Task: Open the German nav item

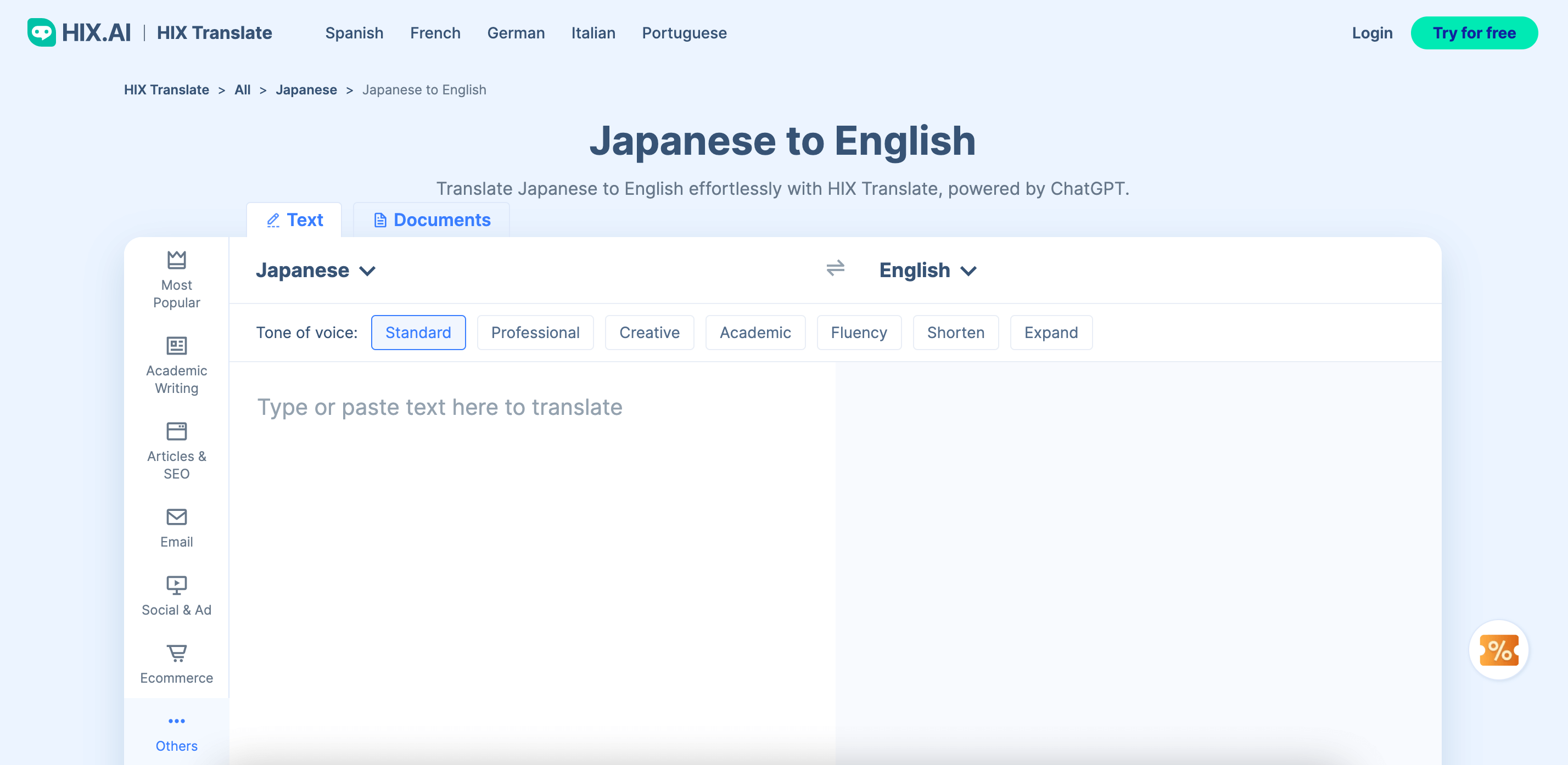Action: pyautogui.click(x=516, y=33)
